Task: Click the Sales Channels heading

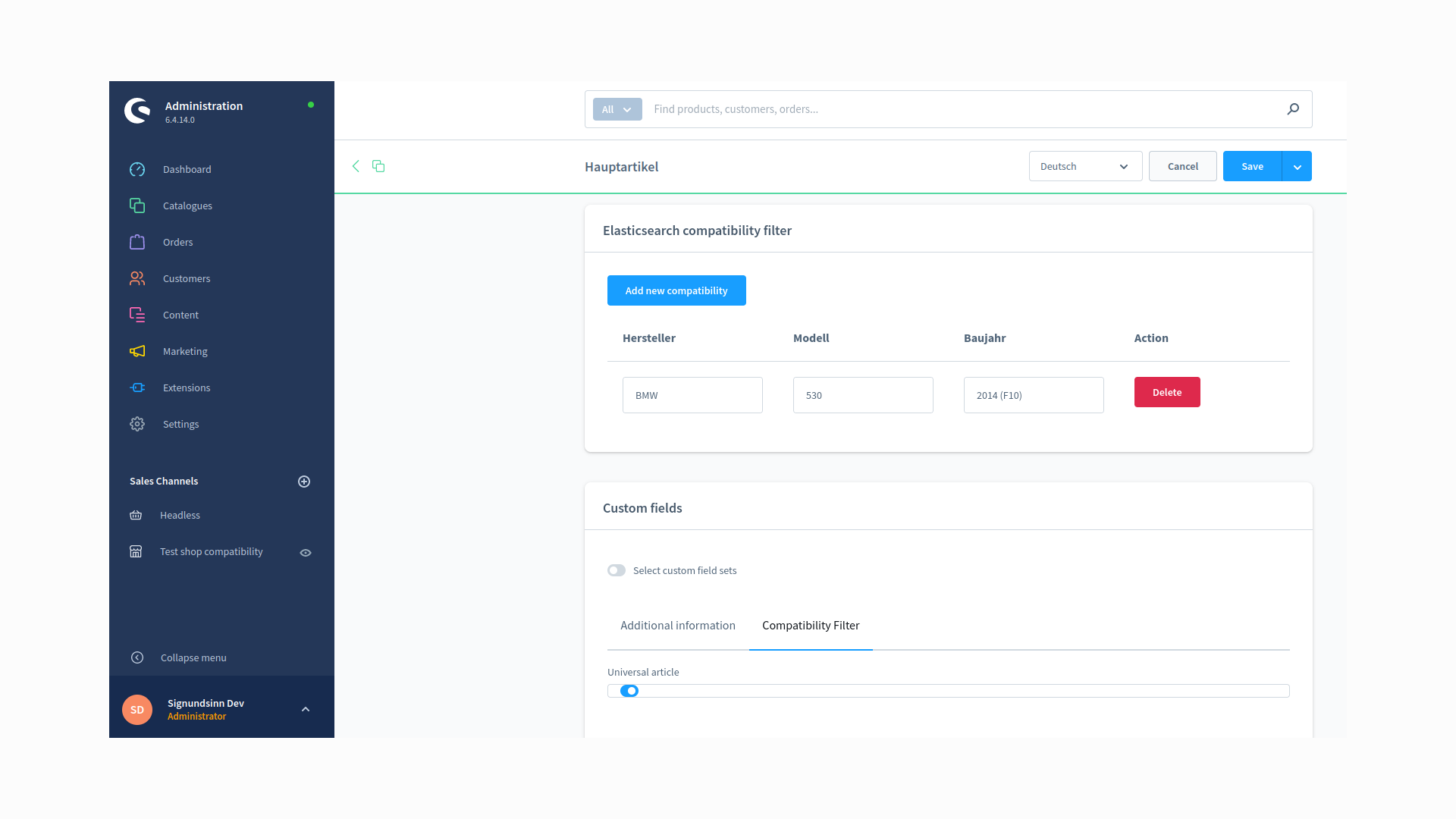Action: tap(164, 481)
